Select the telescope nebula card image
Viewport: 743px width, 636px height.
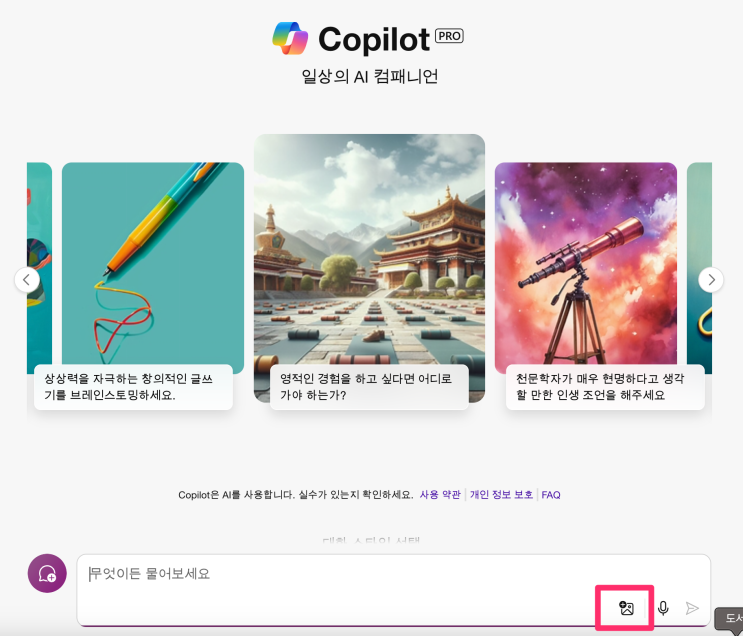click(x=586, y=263)
